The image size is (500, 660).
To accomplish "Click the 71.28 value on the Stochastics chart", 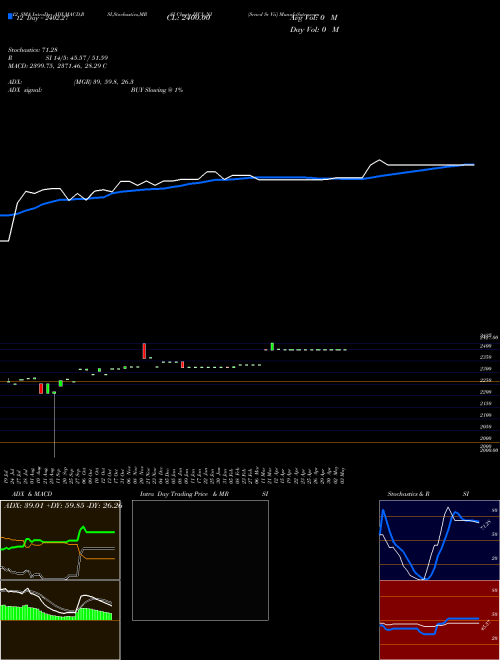I will 486,525.
